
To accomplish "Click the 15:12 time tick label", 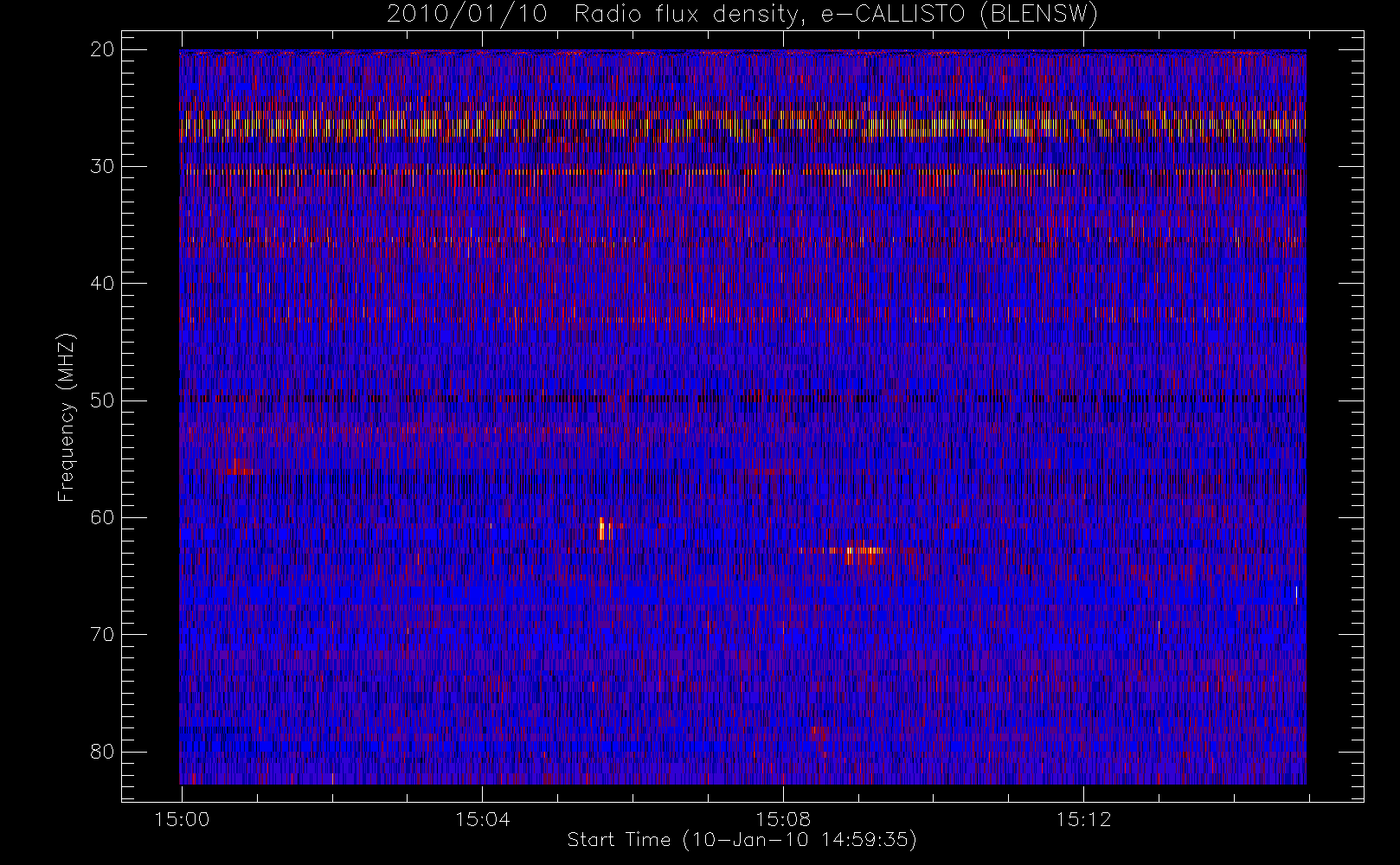I will (x=1083, y=819).
